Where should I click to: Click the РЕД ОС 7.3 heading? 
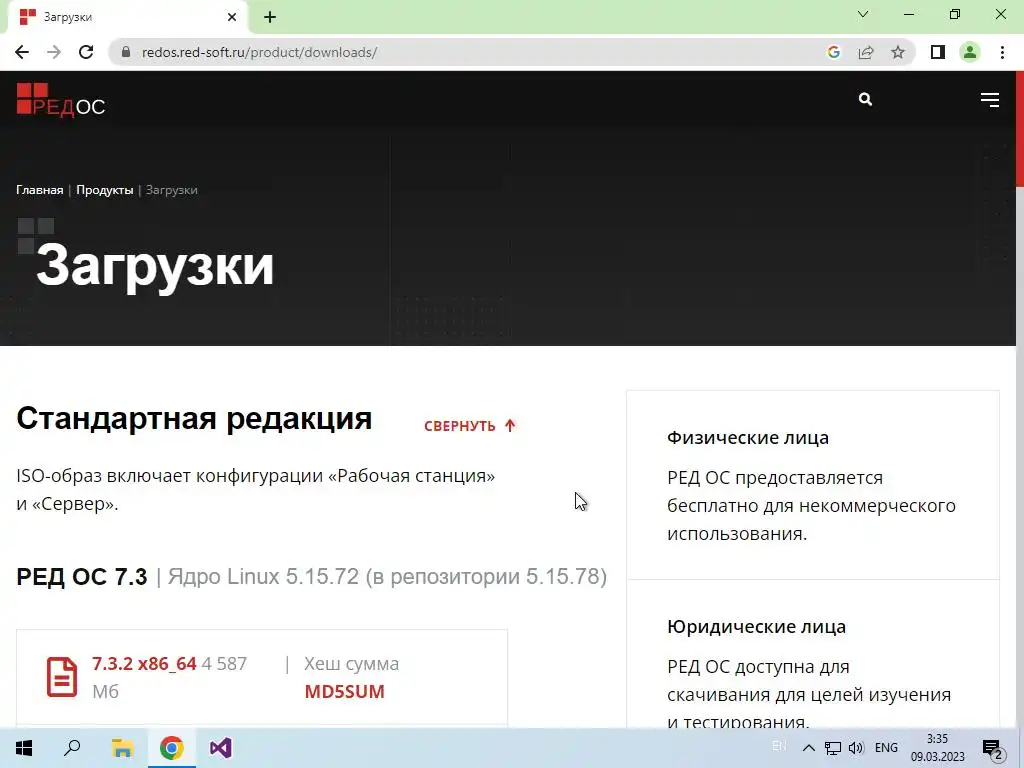(x=82, y=577)
